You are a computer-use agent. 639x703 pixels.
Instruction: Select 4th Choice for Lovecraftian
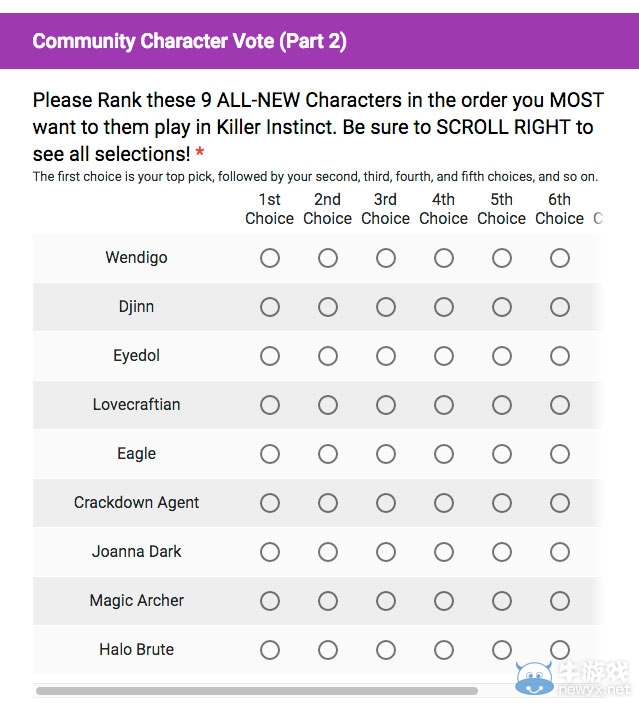coord(443,405)
